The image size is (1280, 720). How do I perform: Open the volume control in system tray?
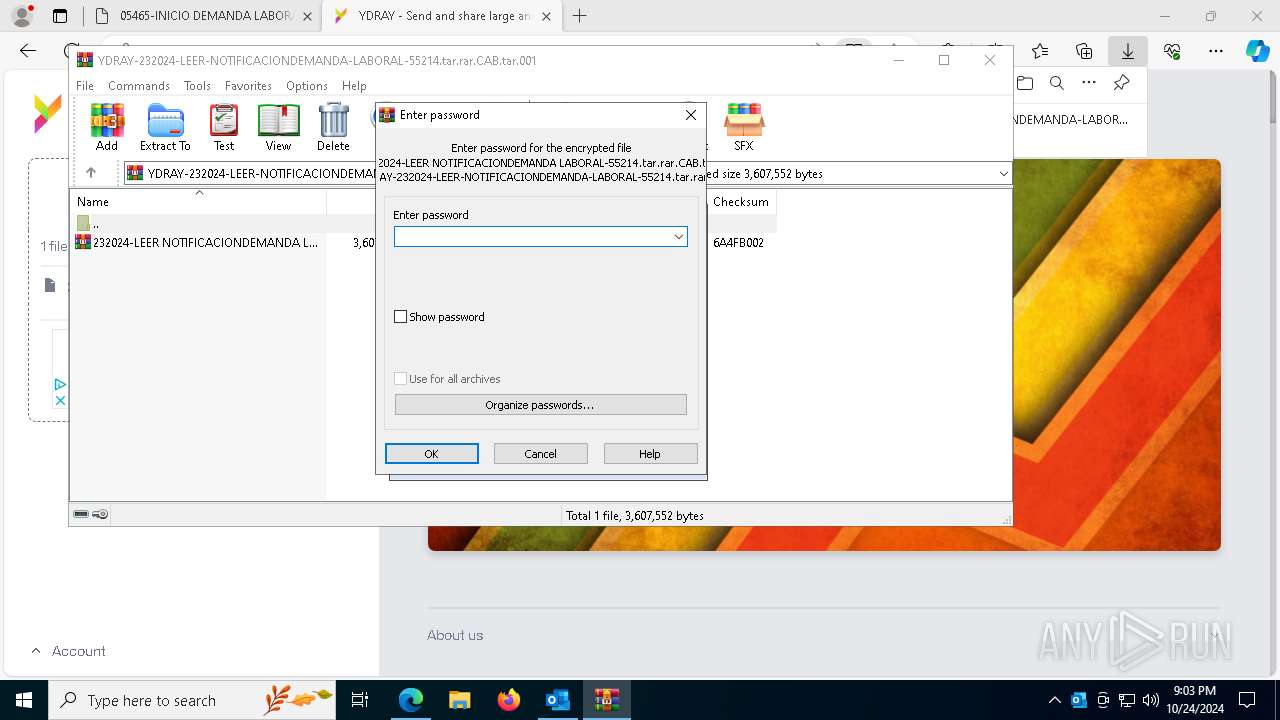pos(1151,700)
